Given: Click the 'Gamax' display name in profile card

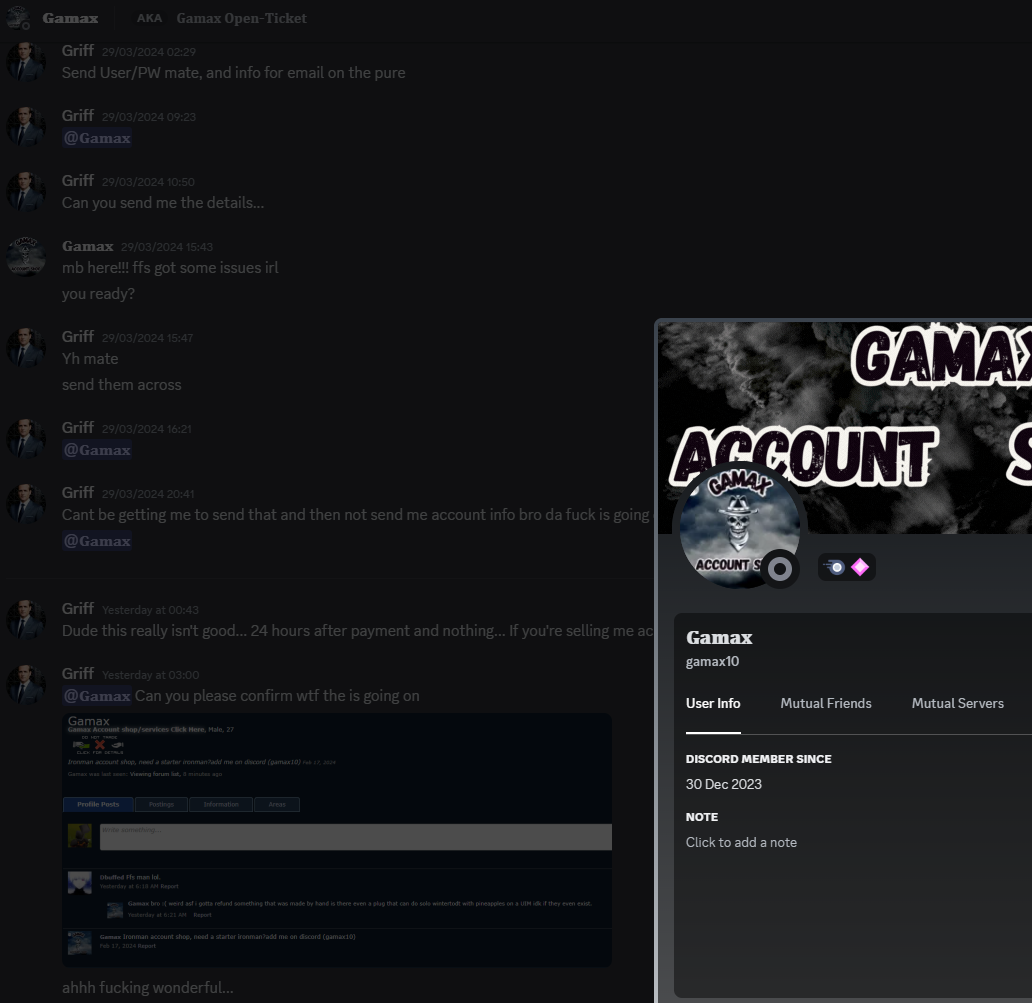Looking at the screenshot, I should 719,637.
